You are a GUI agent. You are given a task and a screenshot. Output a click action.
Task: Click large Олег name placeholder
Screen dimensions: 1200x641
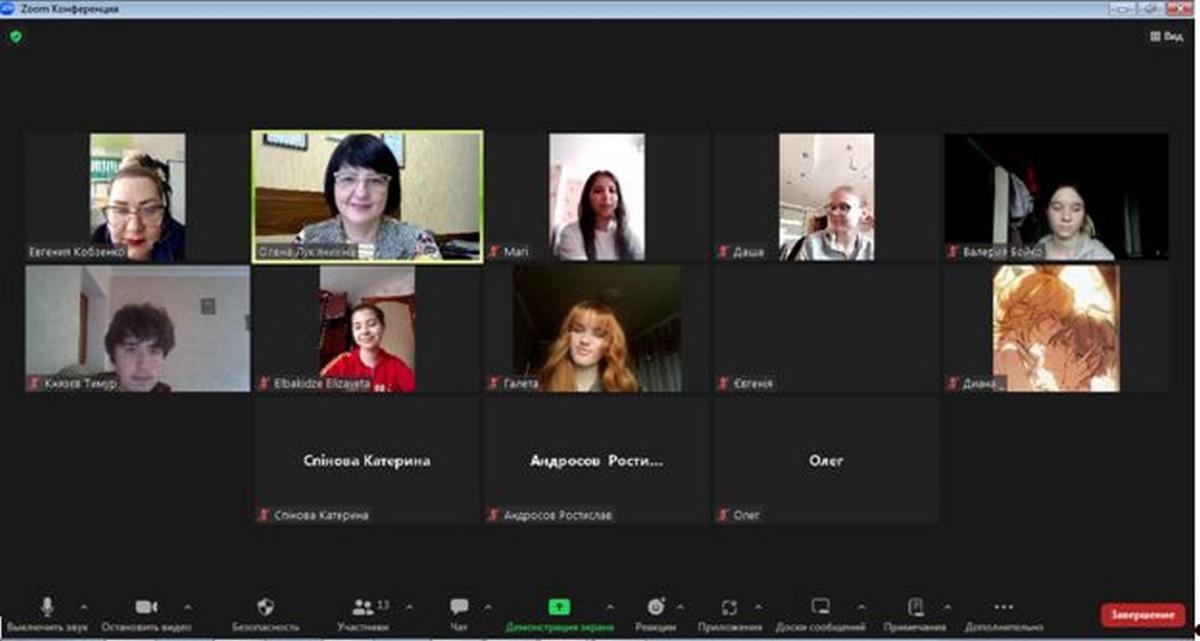pyautogui.click(x=826, y=461)
